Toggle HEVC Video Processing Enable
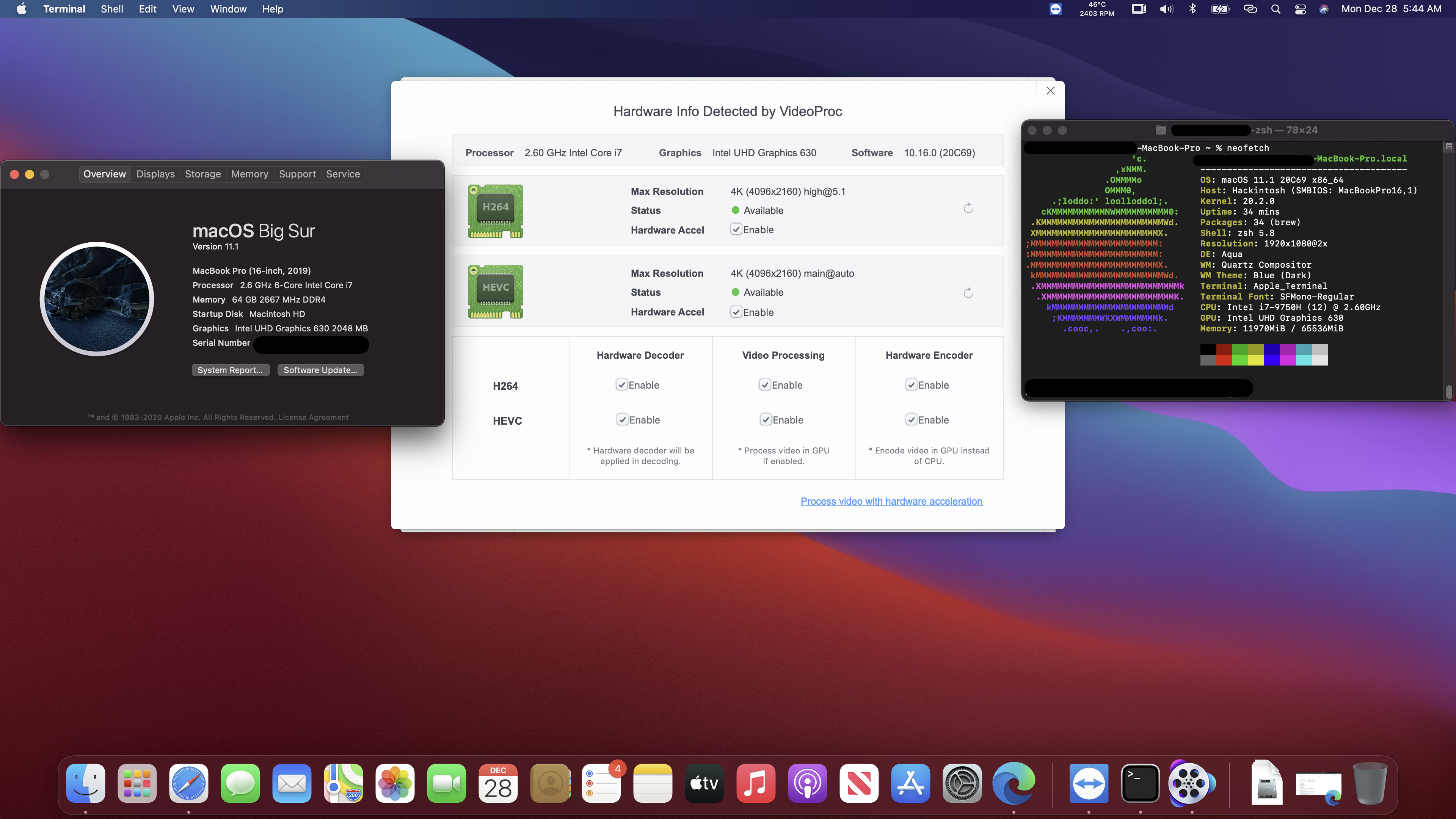The height and width of the screenshot is (819, 1456). pyautogui.click(x=765, y=420)
